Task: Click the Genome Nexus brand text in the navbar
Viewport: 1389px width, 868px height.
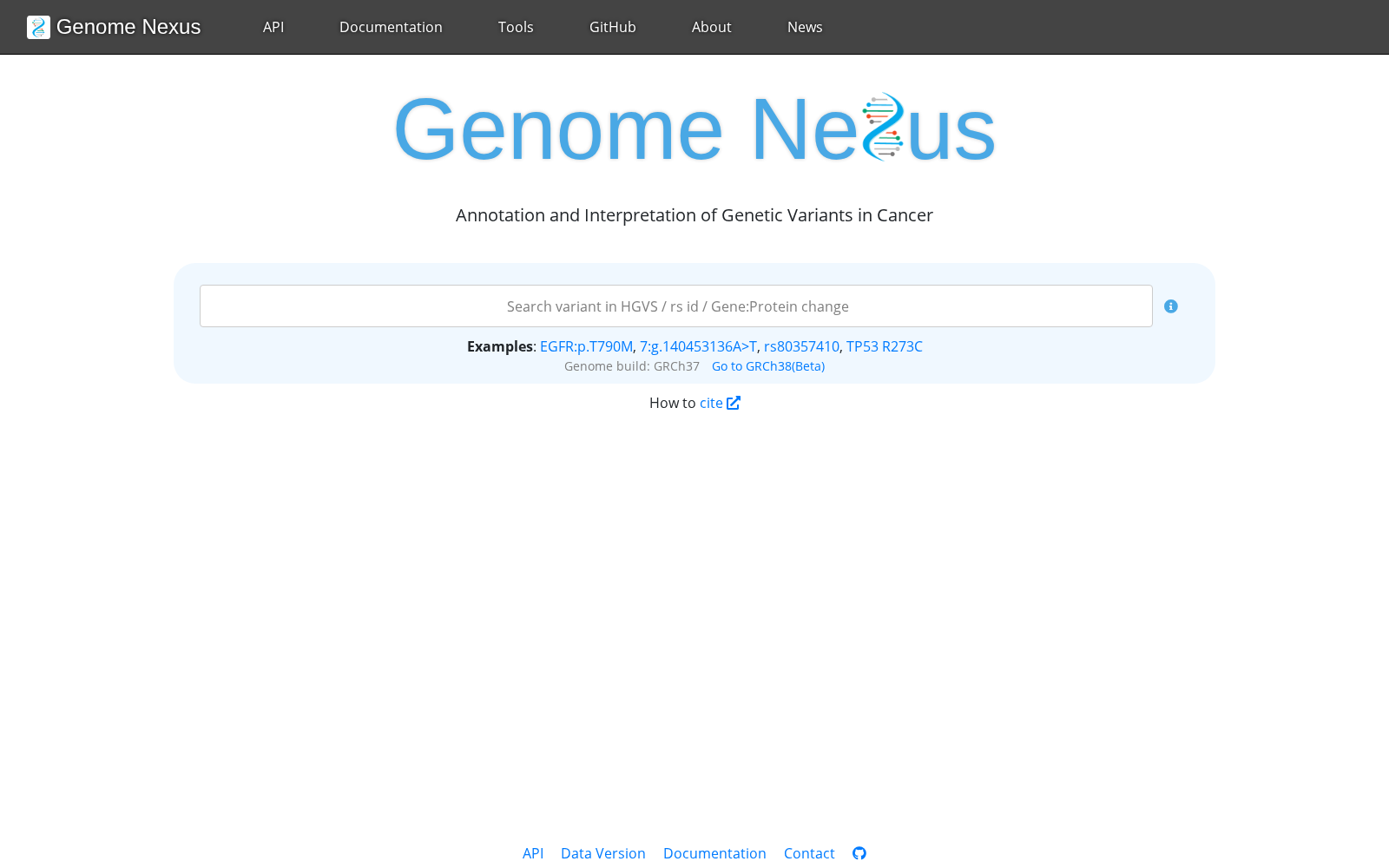Action: (128, 27)
